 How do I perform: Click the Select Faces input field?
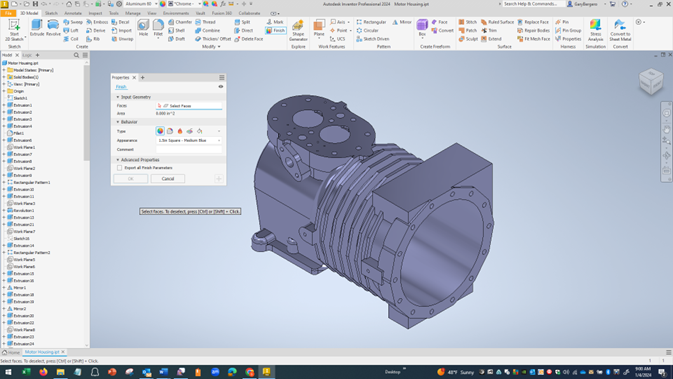point(189,106)
